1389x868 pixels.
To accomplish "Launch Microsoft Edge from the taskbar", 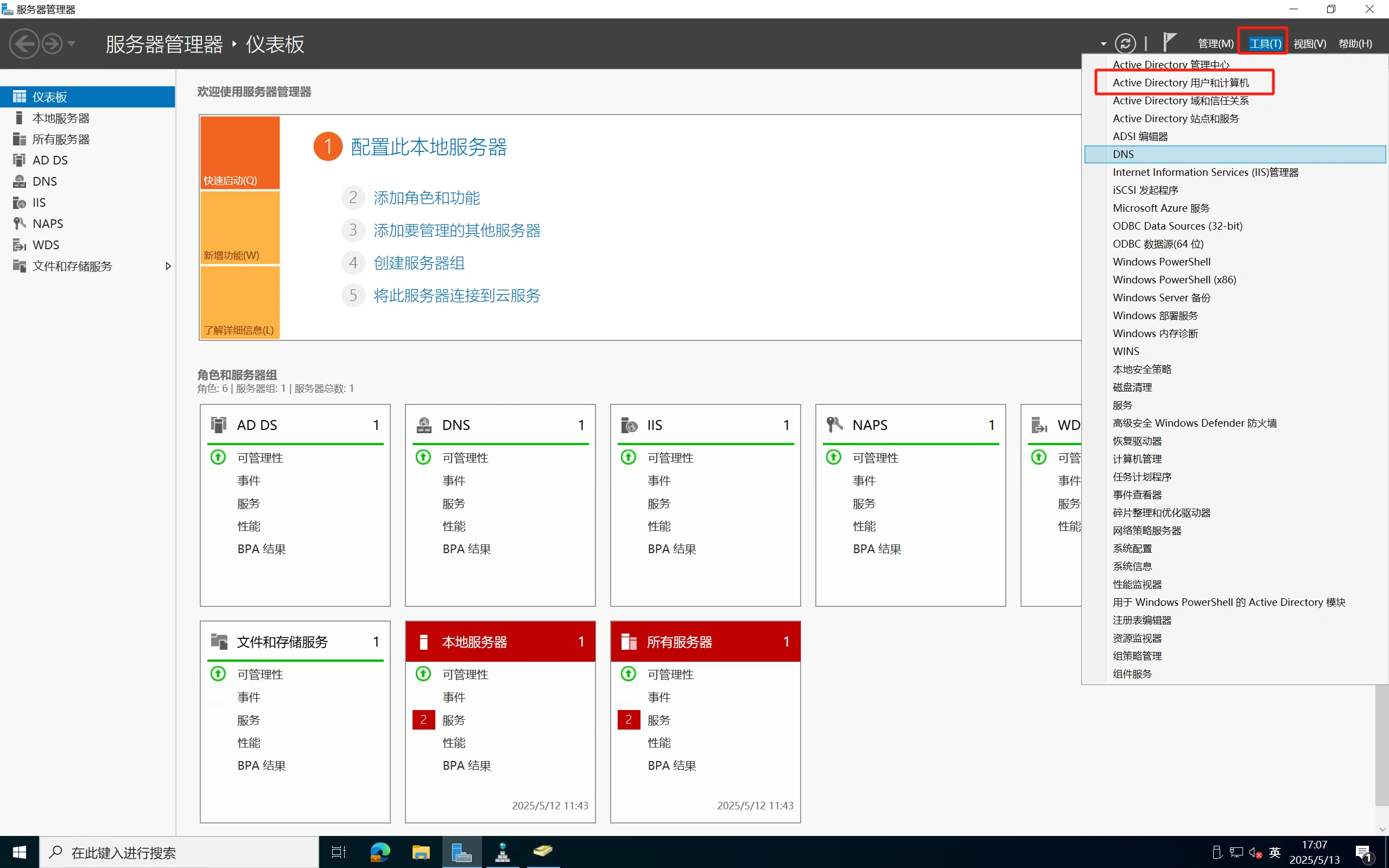I will pos(380,852).
